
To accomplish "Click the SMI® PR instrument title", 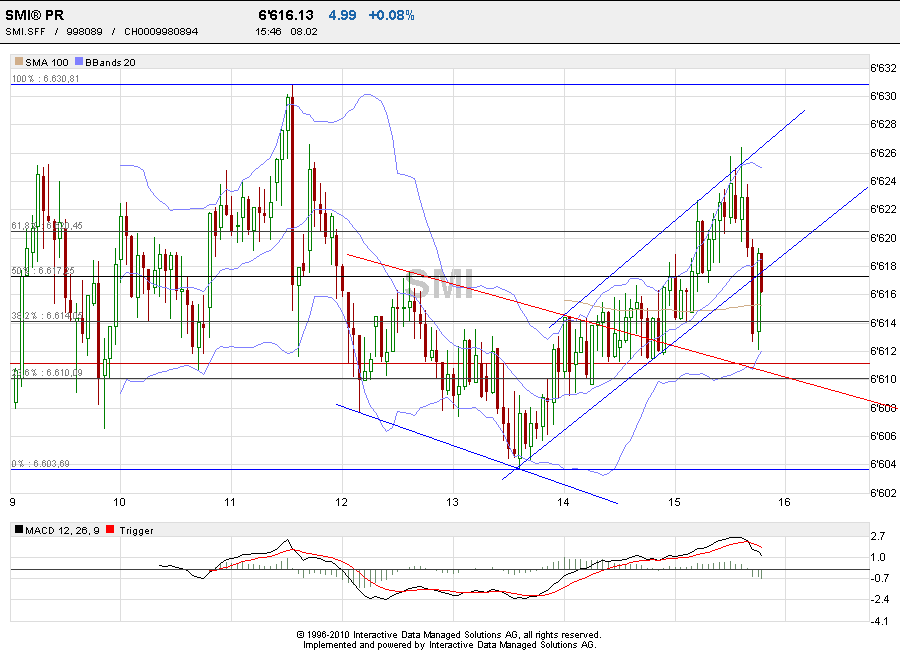I will 35,14.
